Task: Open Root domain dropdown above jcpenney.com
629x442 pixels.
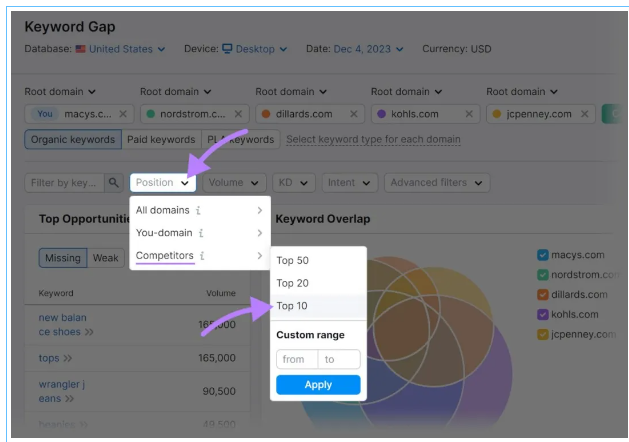Action: [x=522, y=92]
